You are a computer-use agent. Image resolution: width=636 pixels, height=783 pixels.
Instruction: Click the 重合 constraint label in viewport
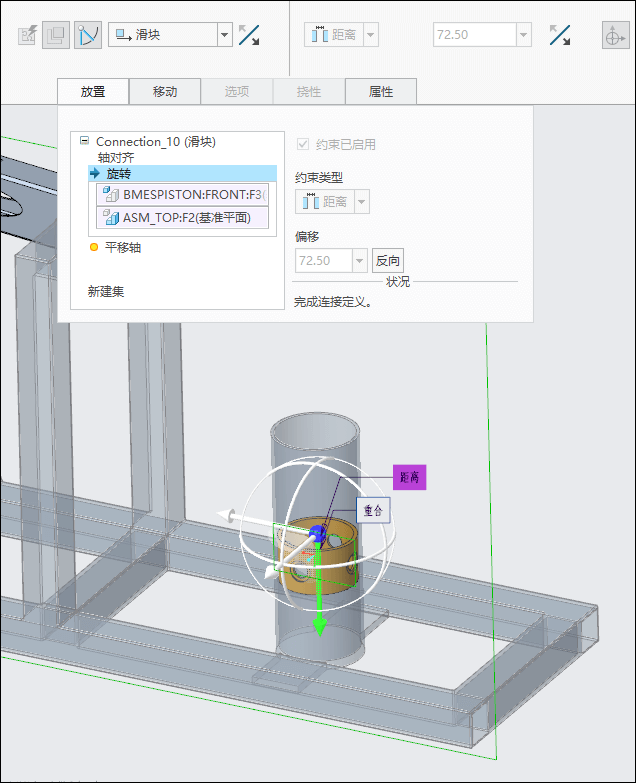(x=373, y=510)
